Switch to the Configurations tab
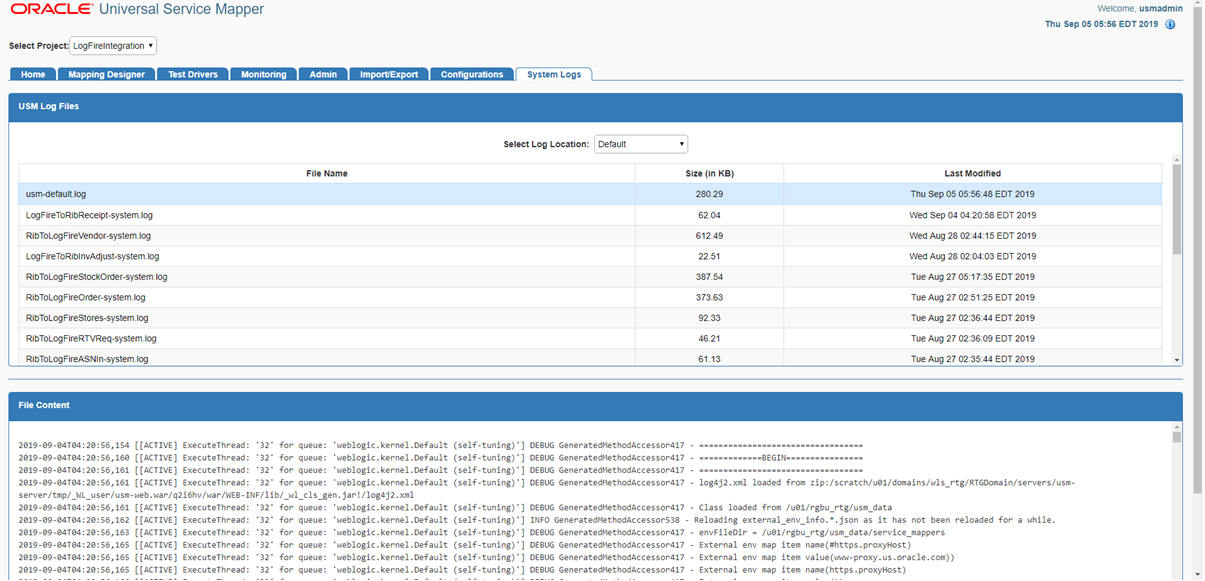 click(471, 73)
